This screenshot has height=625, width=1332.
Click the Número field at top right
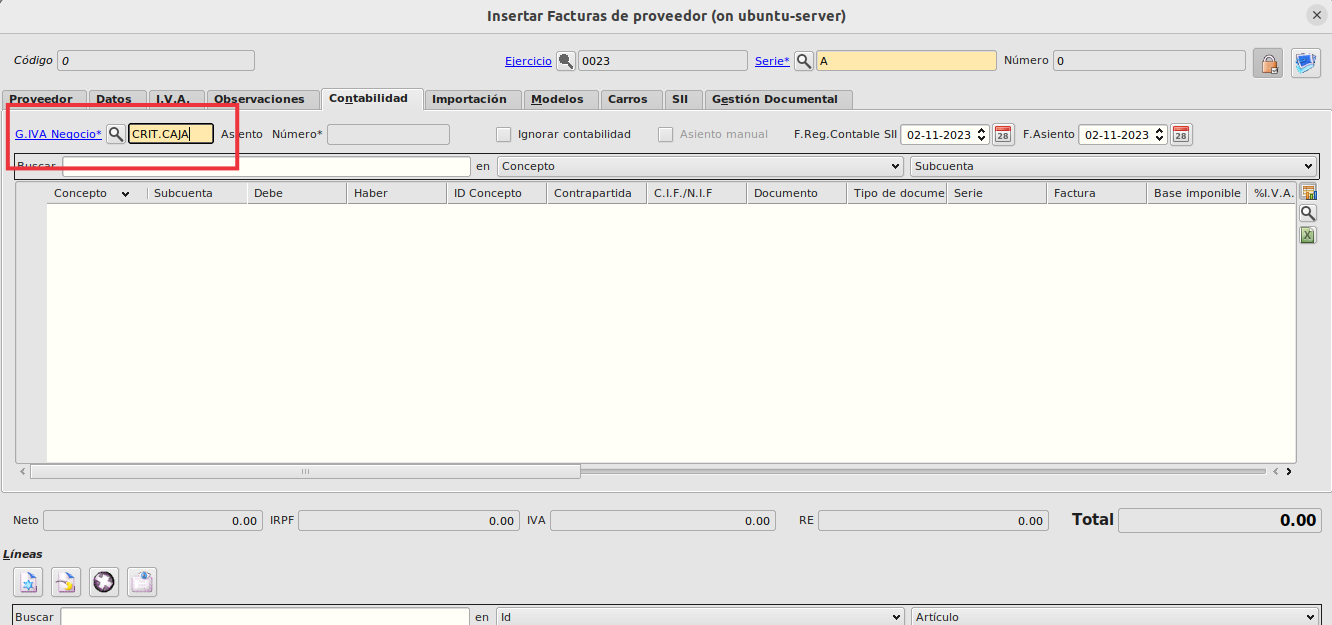1149,61
